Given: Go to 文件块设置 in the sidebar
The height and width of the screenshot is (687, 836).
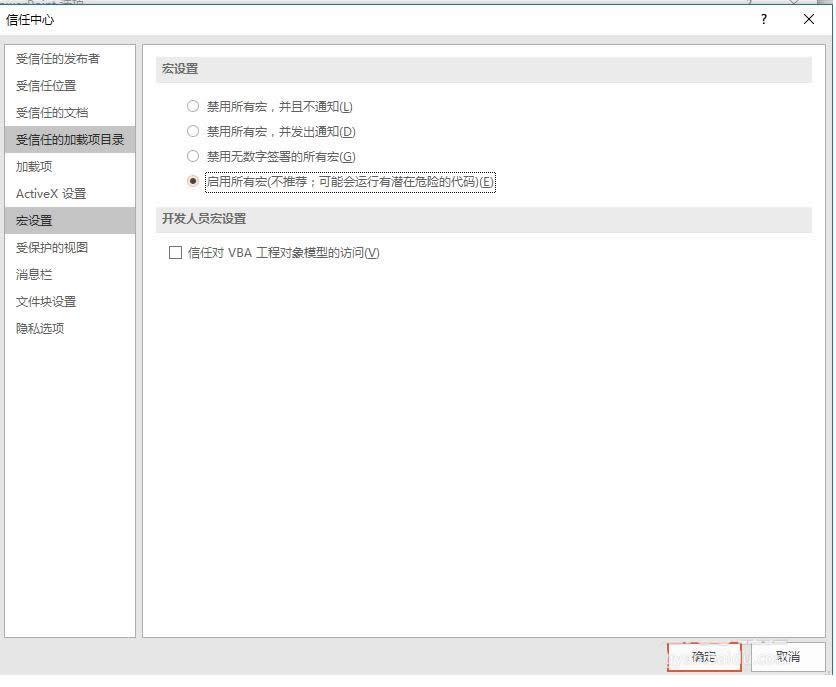Looking at the screenshot, I should 46,302.
